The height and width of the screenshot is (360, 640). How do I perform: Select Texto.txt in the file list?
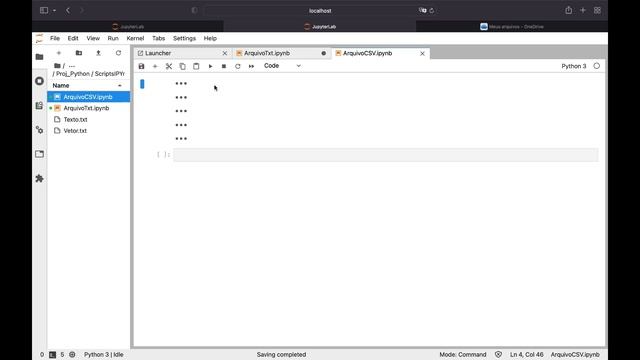(x=89, y=120)
